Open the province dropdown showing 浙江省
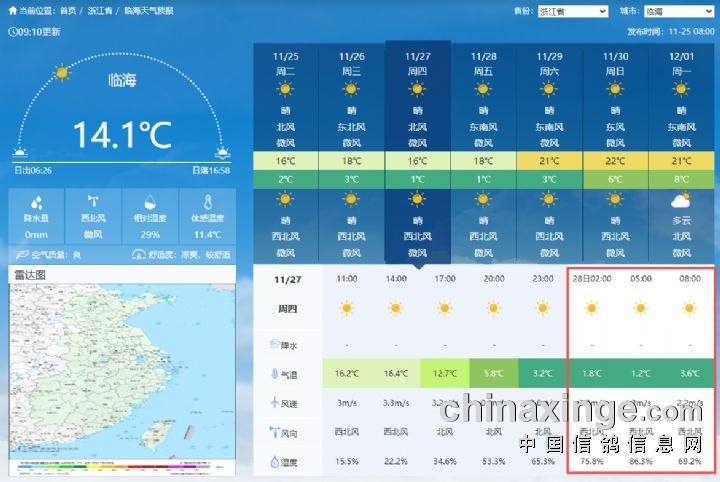 572,11
